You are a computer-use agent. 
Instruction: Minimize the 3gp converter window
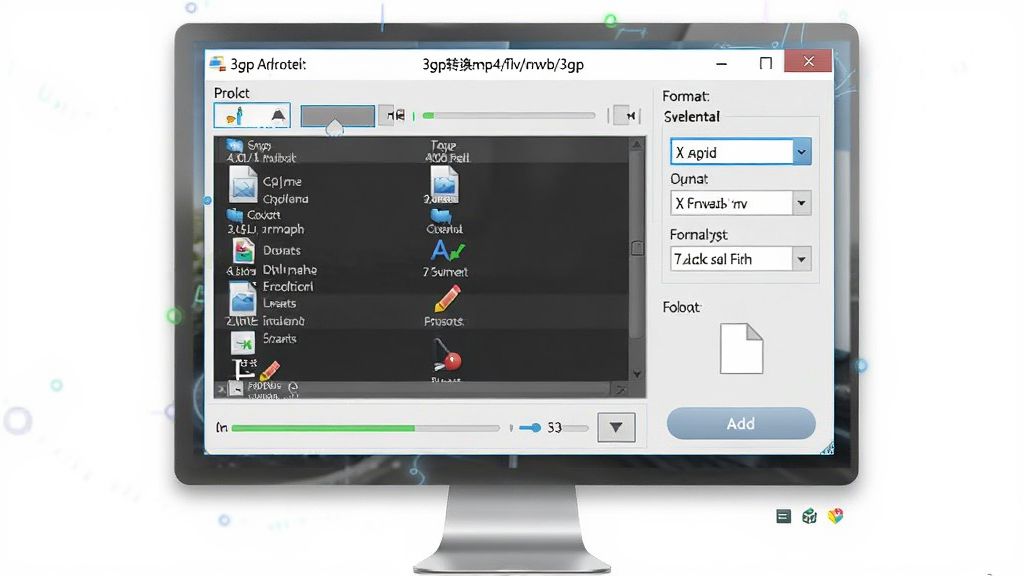pos(722,63)
